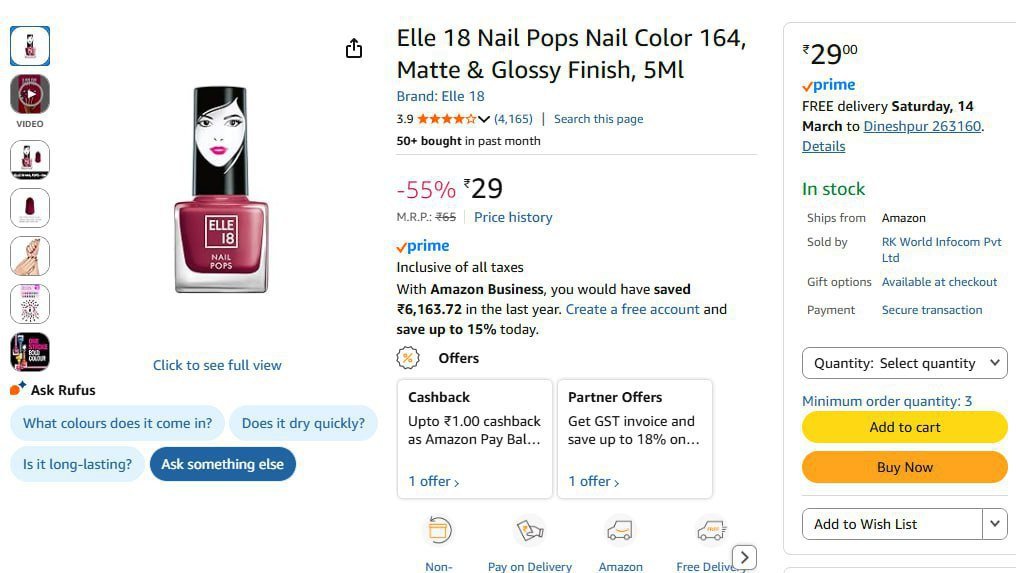
Task: Click the Pay on Delivery icon
Action: point(529,530)
